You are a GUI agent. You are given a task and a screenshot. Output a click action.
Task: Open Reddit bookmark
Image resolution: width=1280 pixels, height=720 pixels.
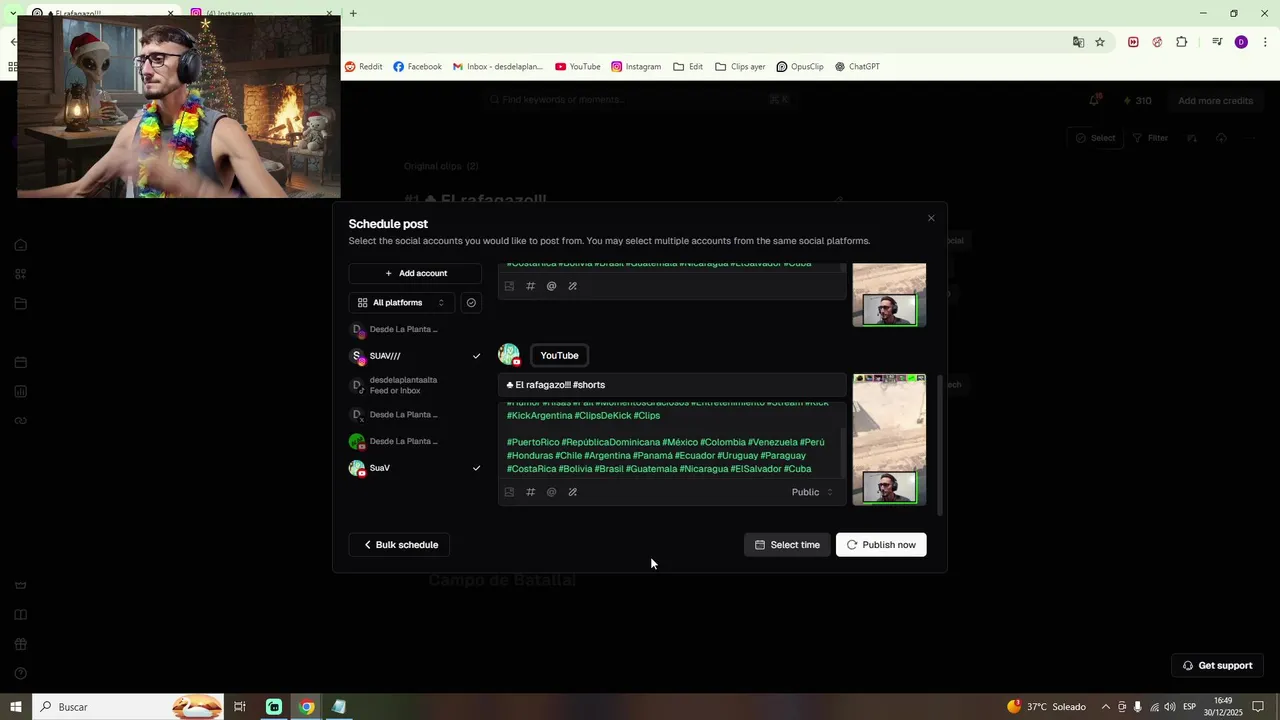[x=363, y=67]
